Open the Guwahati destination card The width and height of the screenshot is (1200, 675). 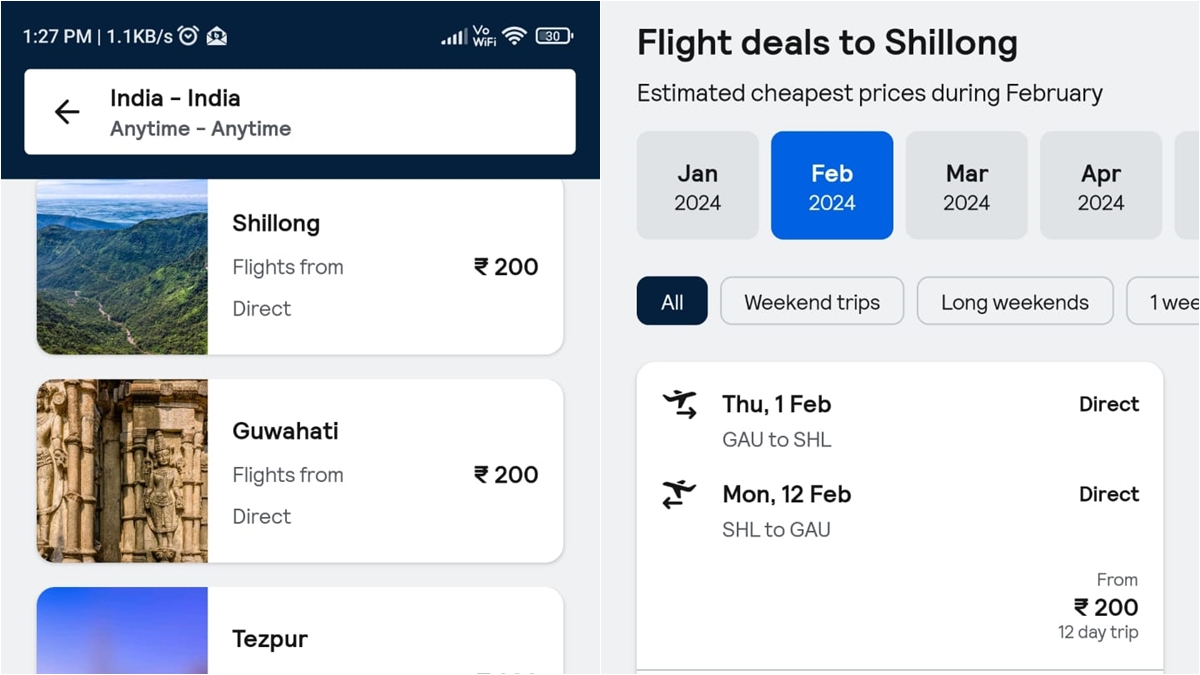tap(385, 472)
